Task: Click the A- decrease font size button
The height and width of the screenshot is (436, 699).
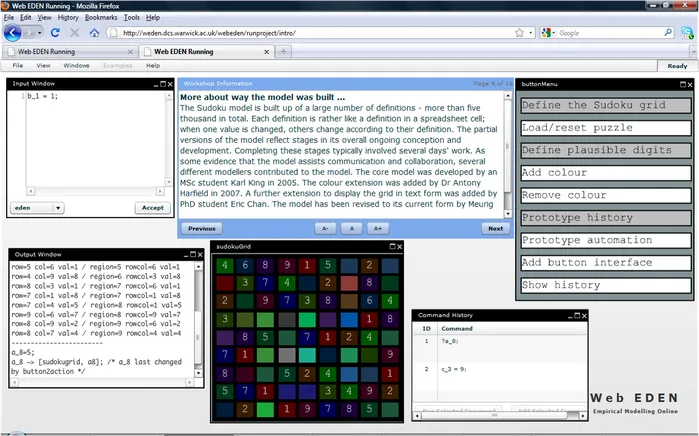Action: (325, 228)
